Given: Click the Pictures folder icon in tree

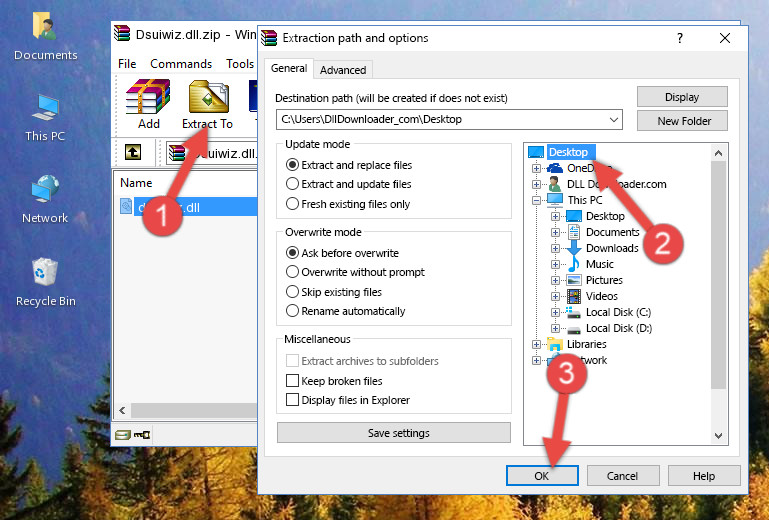Looking at the screenshot, I should coord(573,280).
